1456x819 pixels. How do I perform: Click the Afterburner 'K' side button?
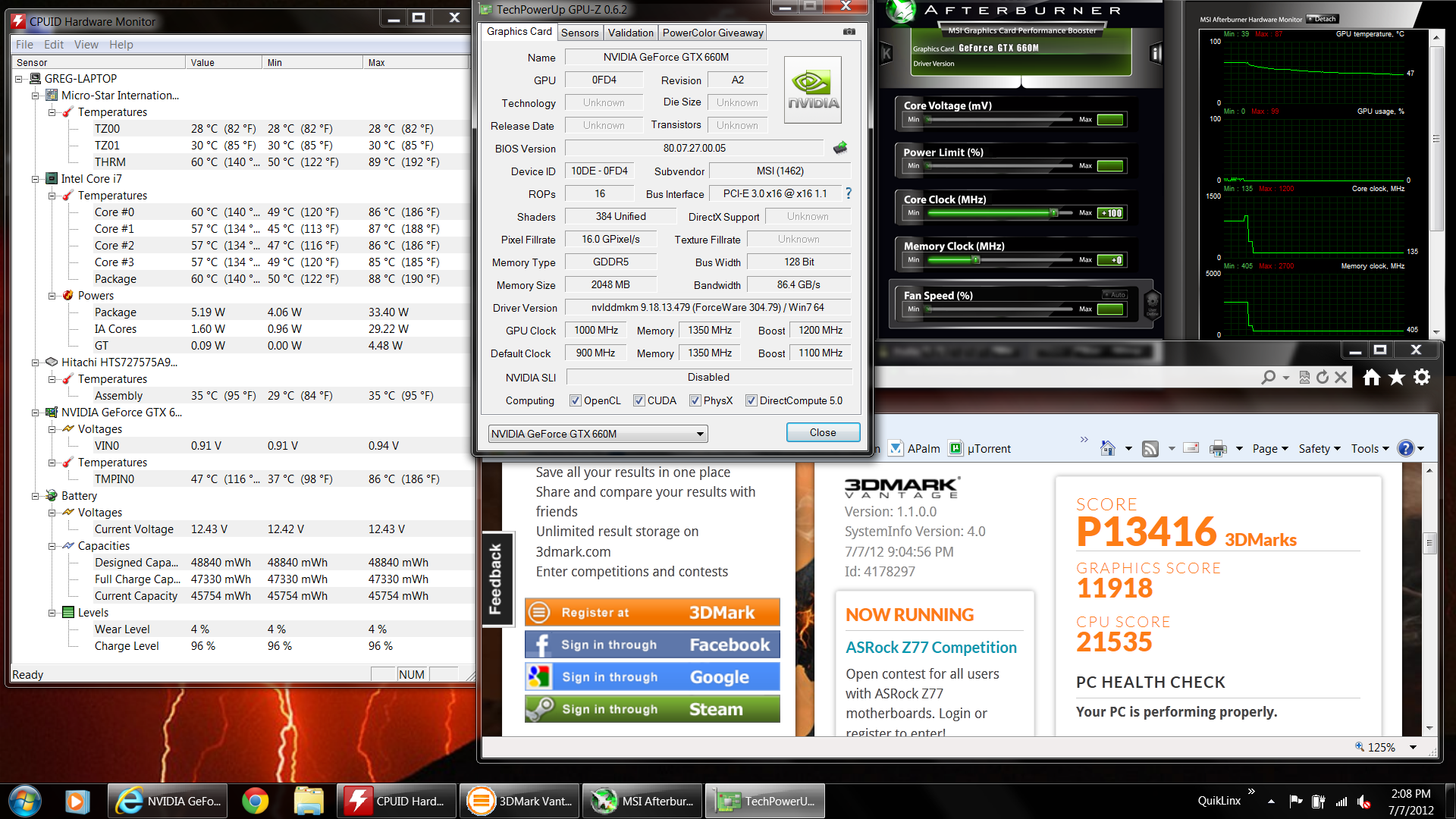tap(886, 53)
